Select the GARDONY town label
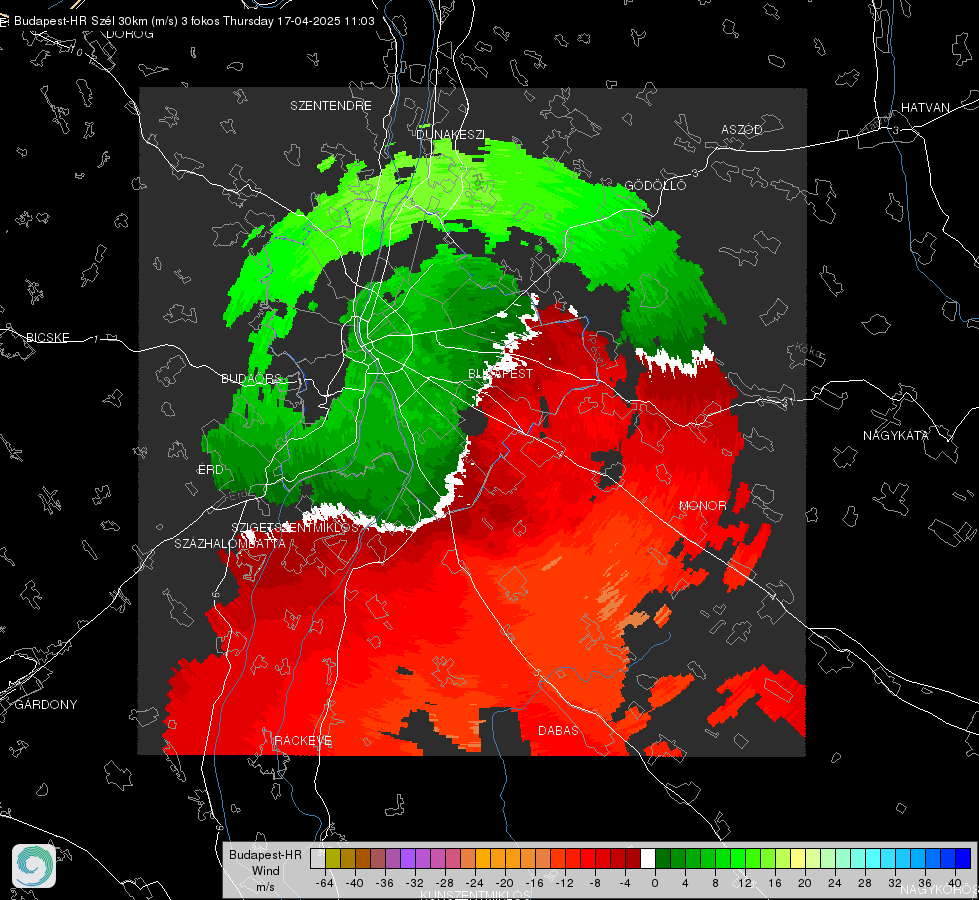Image resolution: width=979 pixels, height=900 pixels. click(x=46, y=705)
